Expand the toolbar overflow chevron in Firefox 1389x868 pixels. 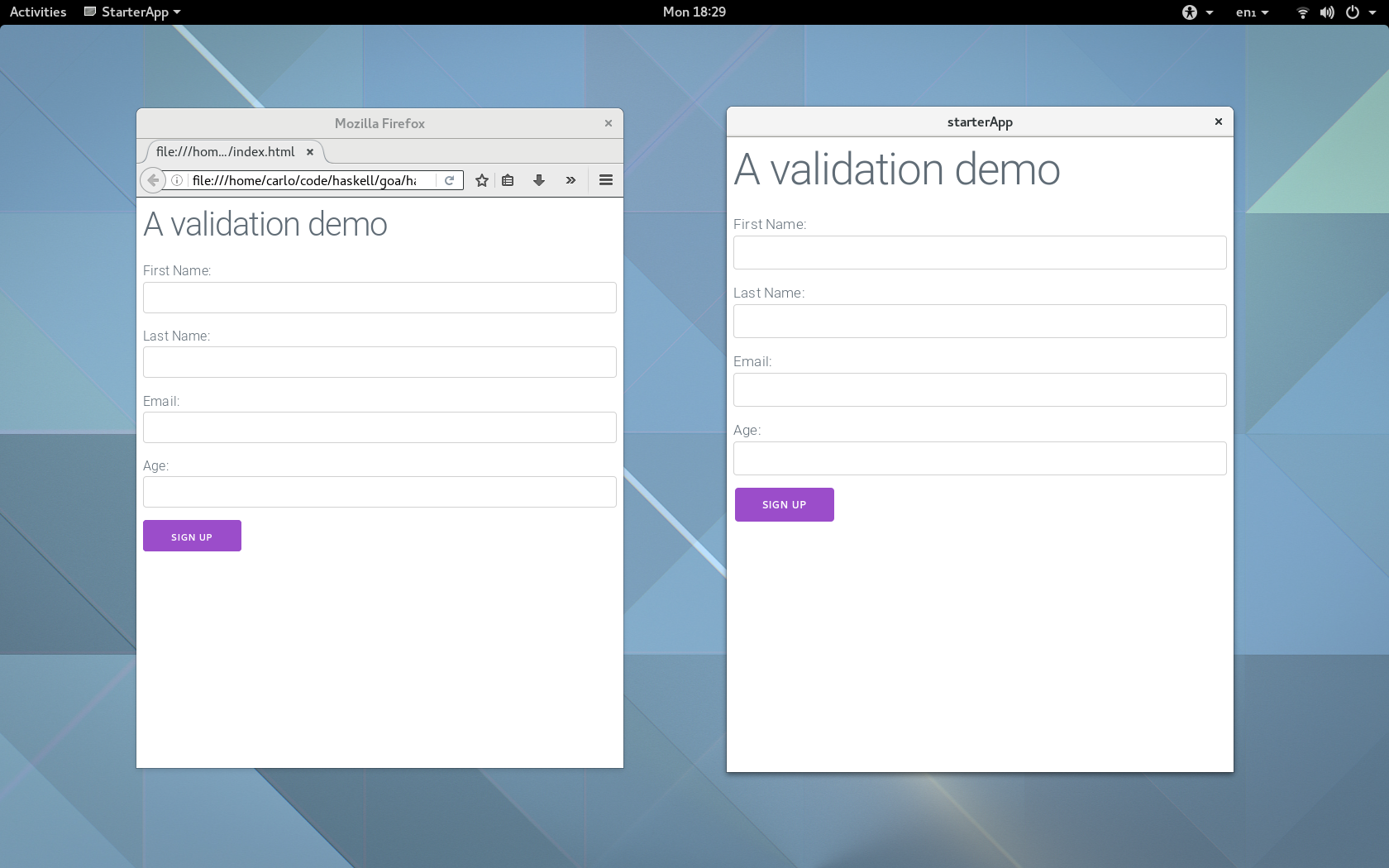coord(570,180)
